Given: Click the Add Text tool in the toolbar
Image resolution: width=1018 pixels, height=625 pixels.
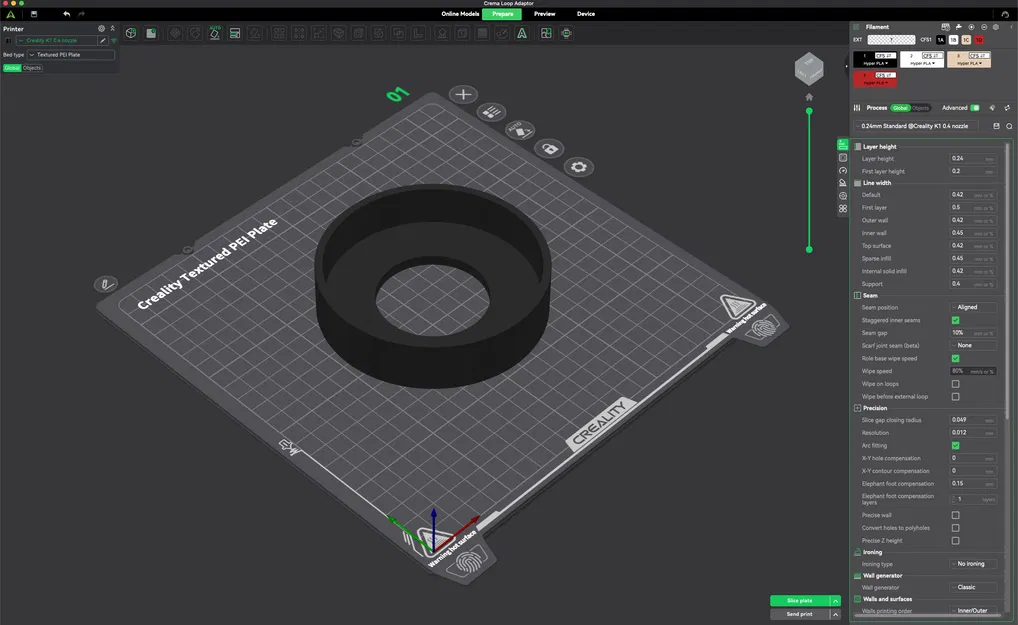Looking at the screenshot, I should click(521, 33).
